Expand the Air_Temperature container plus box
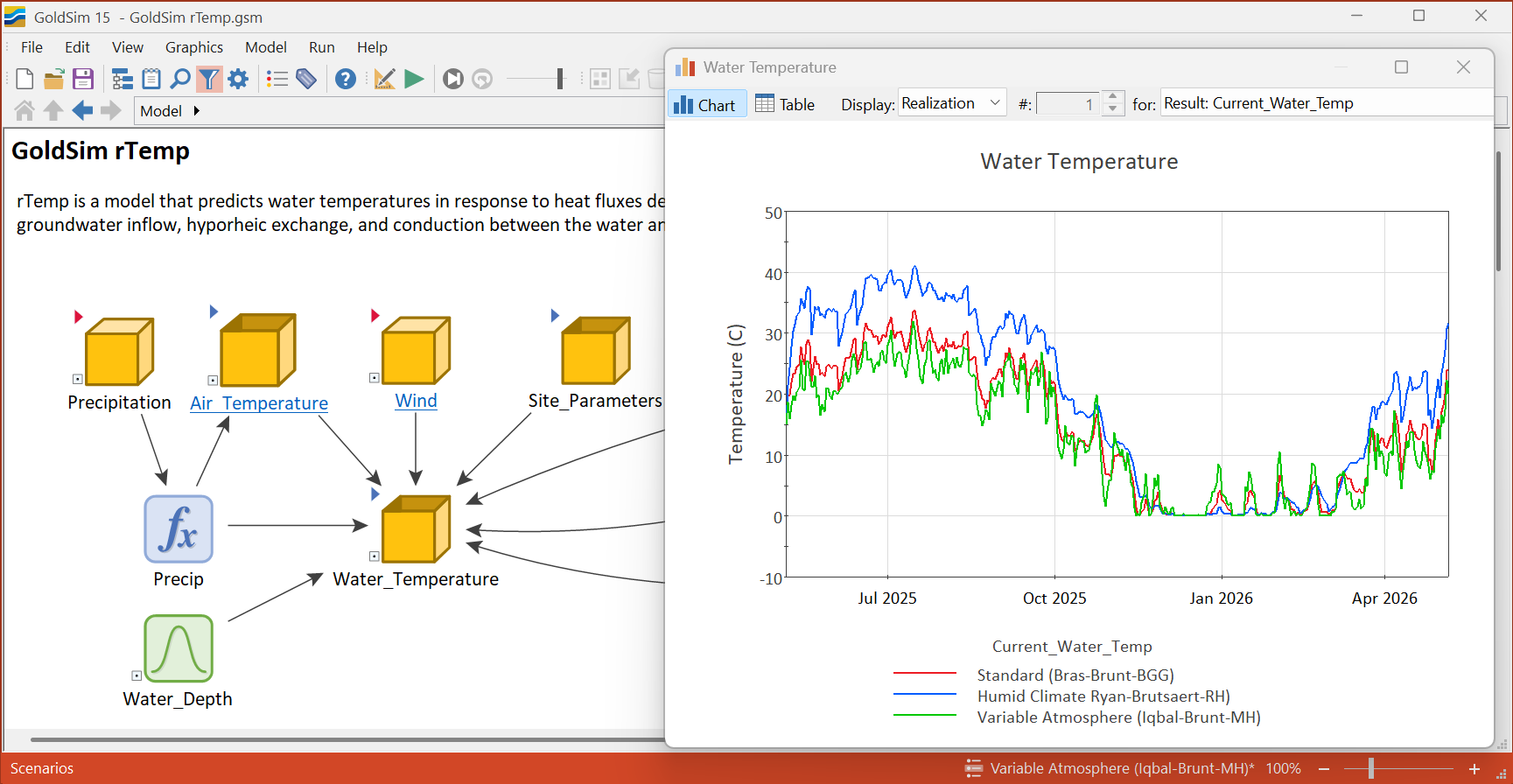 213,381
